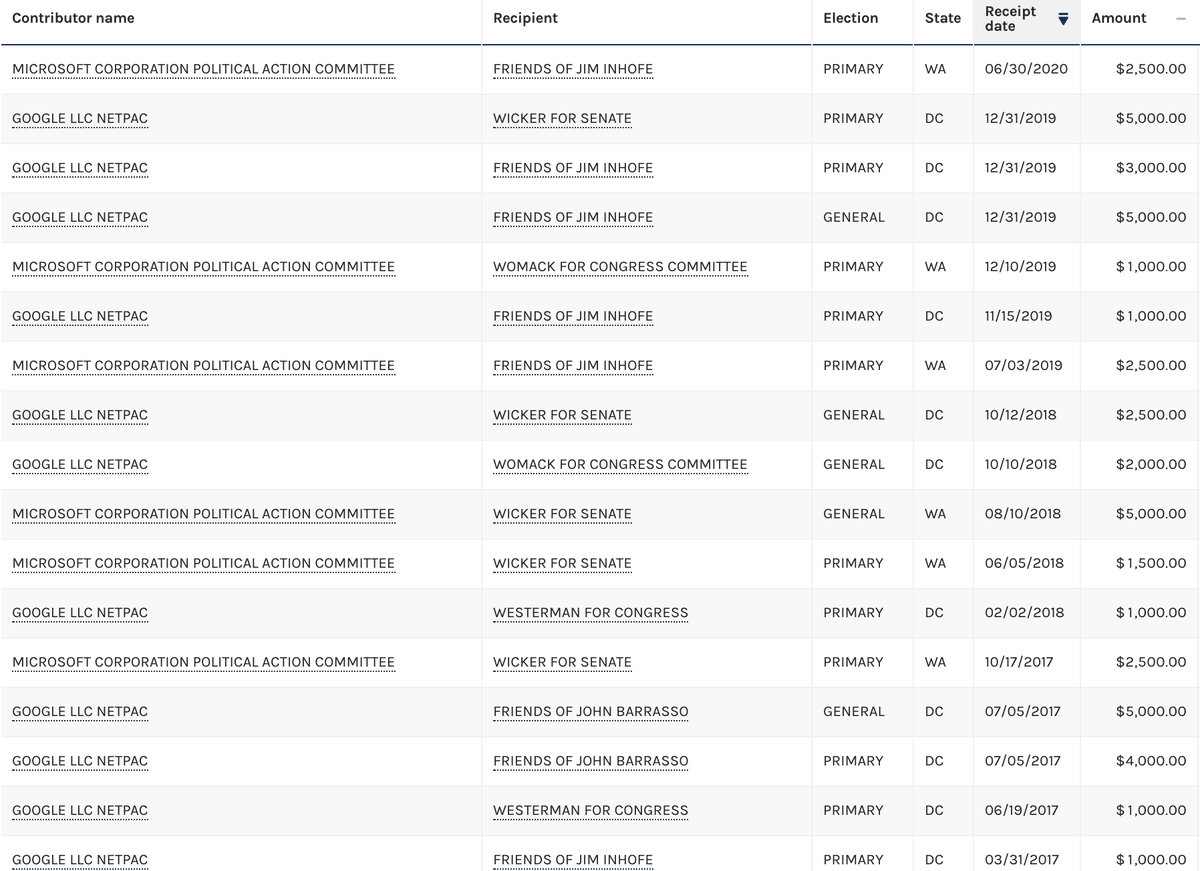Screen dimensions: 1200x871
Task: Open Womack for Congress Committee in the 10/10/2018 row
Action: (x=620, y=465)
